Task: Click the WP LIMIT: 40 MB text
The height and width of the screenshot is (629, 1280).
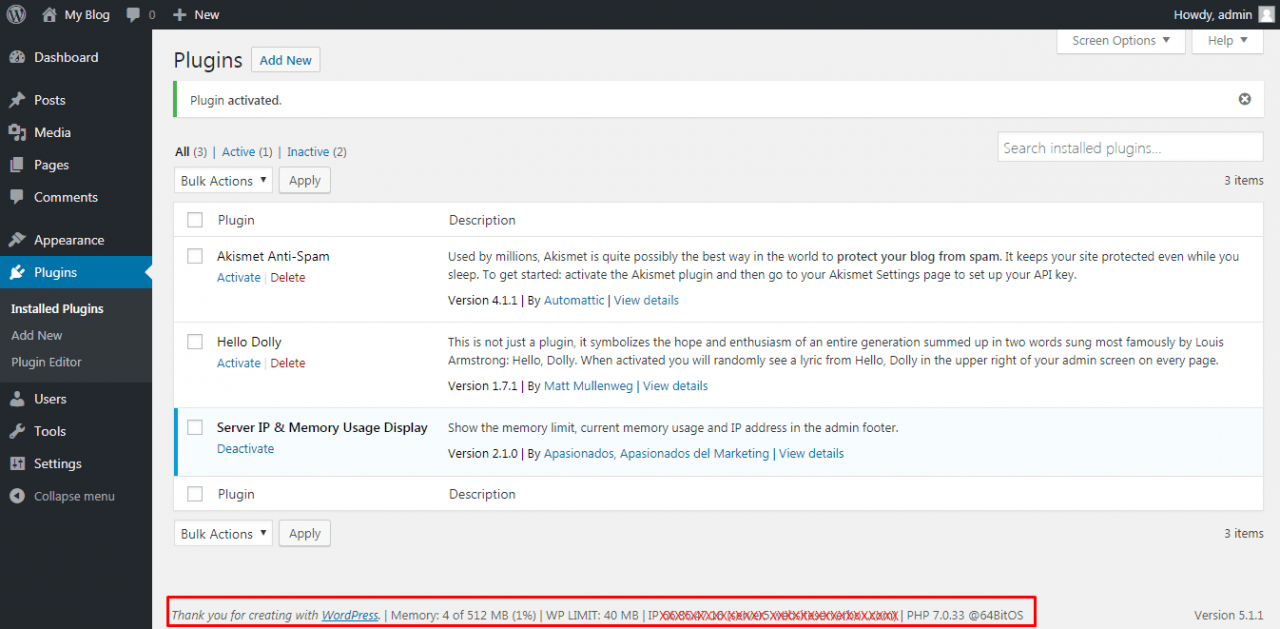Action: [591, 615]
